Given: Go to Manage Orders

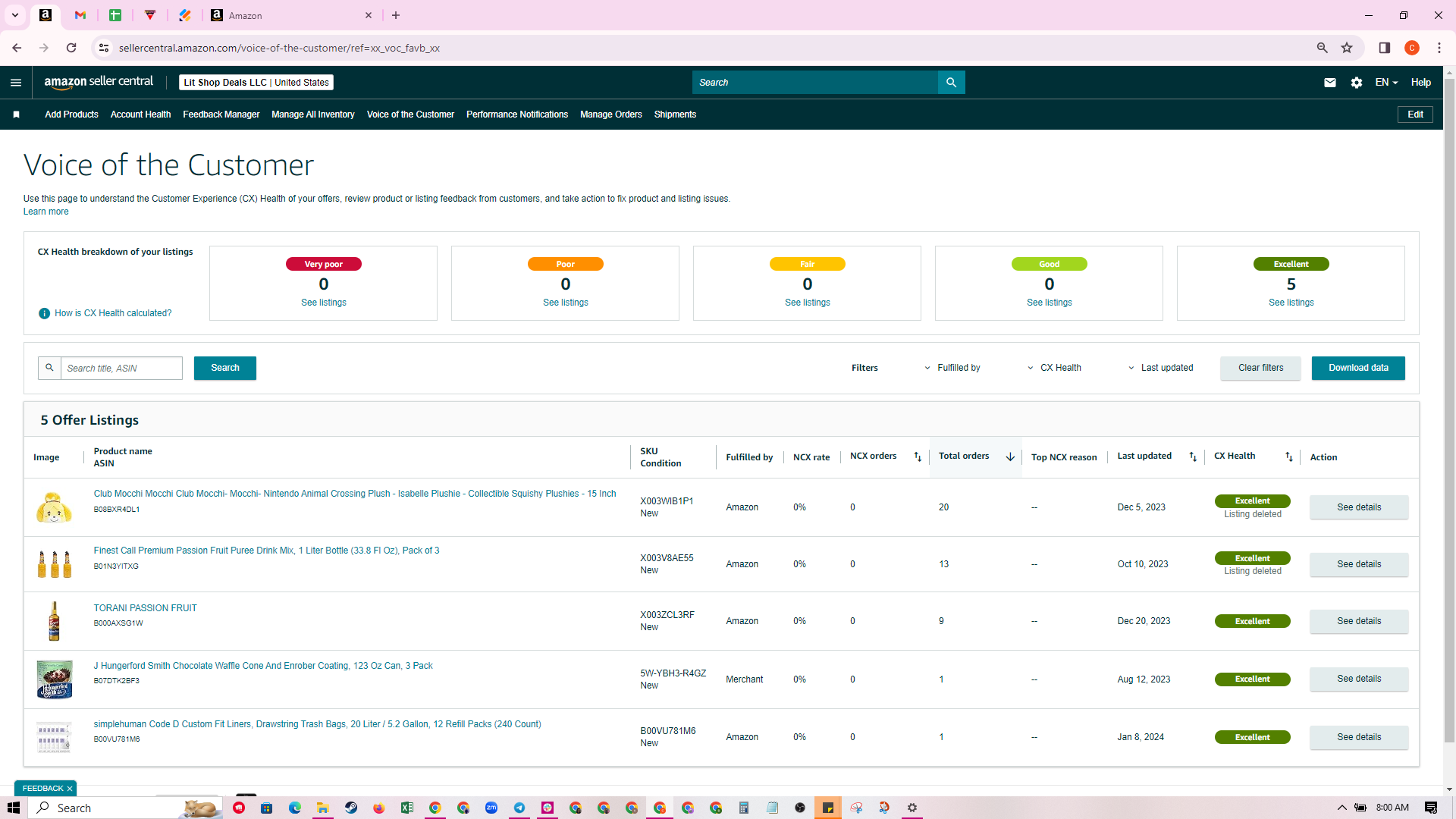Looking at the screenshot, I should coord(610,115).
